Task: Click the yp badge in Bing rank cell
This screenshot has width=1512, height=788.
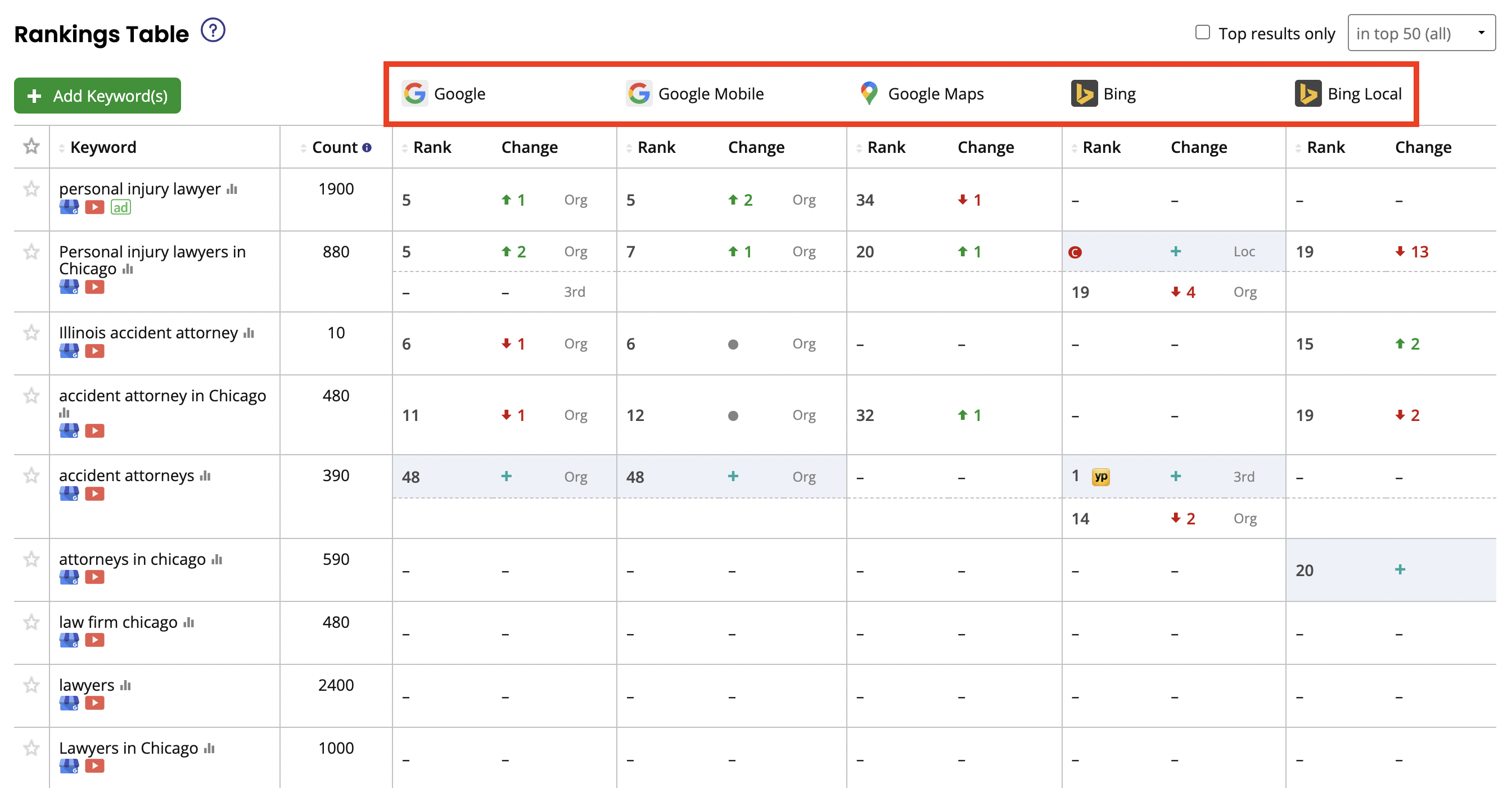Action: click(1100, 477)
